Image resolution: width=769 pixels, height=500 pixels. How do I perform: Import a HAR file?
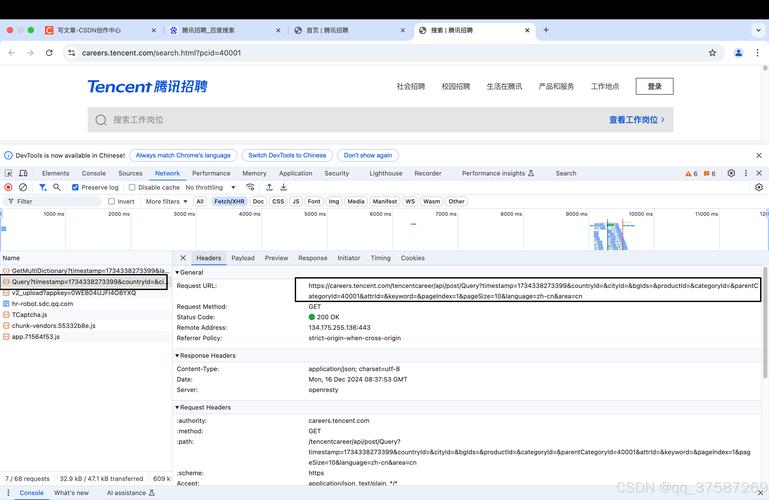point(269,187)
